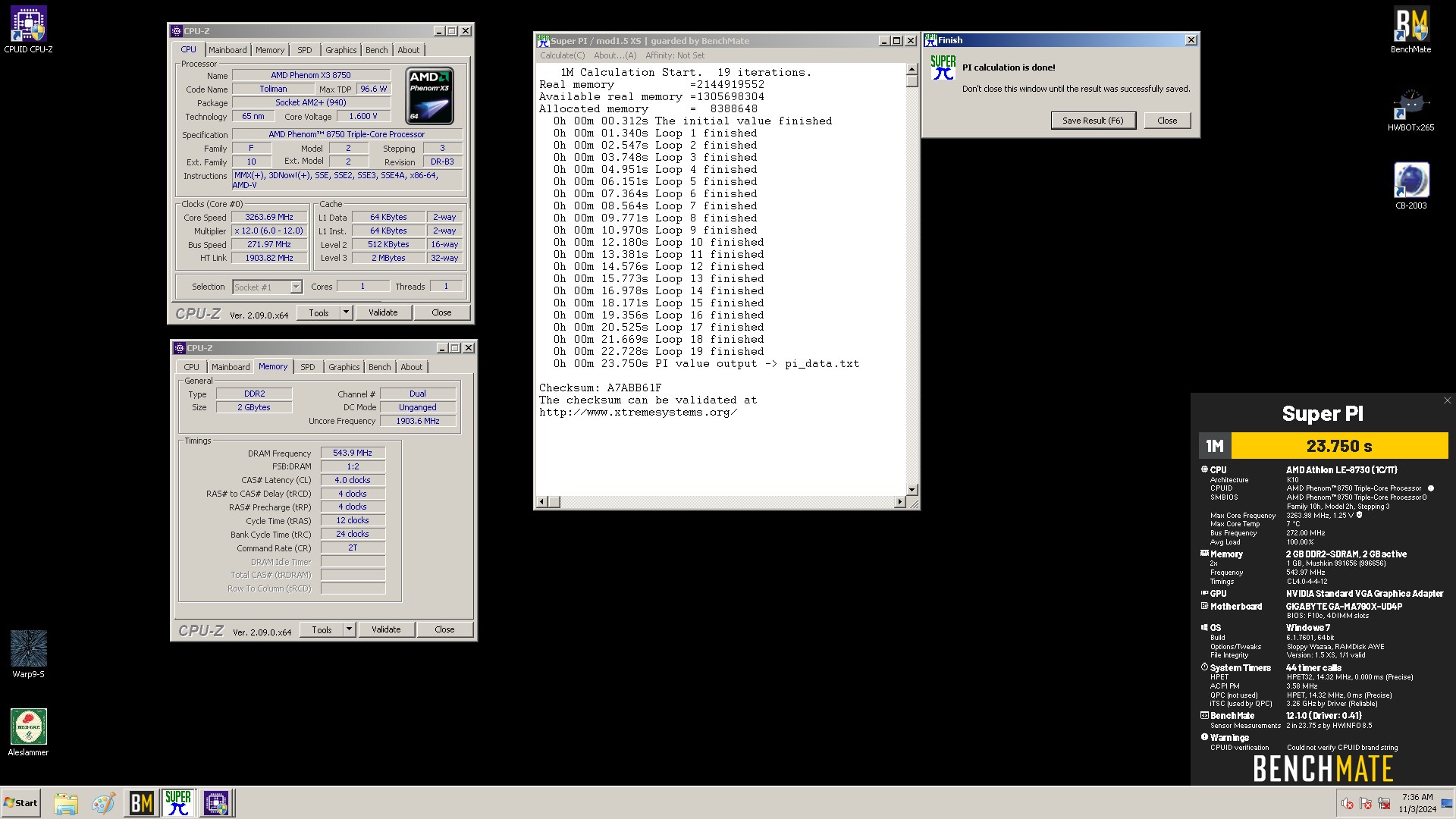Close the BenchMate Super PI result panel
This screenshot has width=1456, height=819.
click(x=1447, y=400)
